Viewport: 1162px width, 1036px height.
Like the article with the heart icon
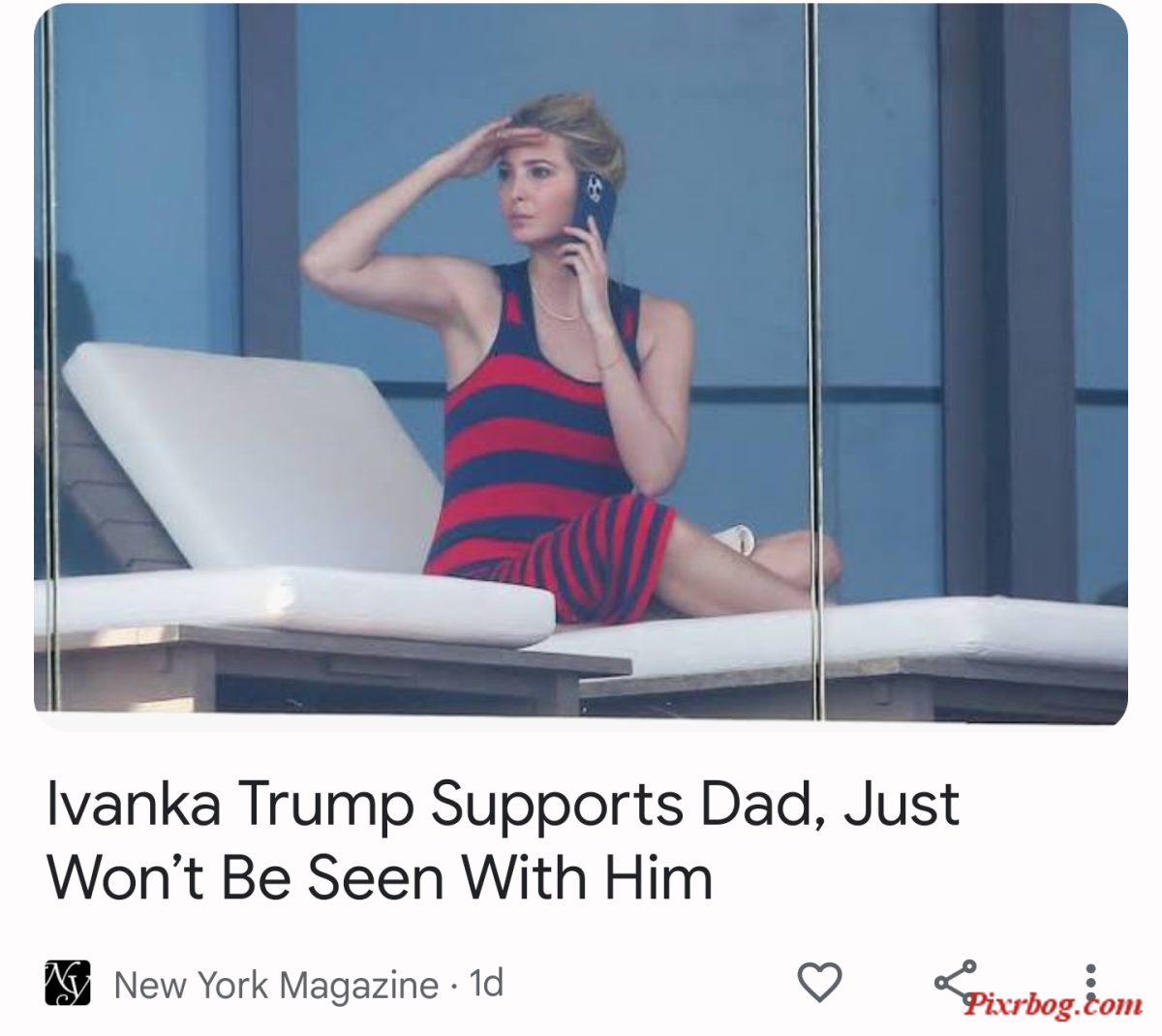[819, 983]
